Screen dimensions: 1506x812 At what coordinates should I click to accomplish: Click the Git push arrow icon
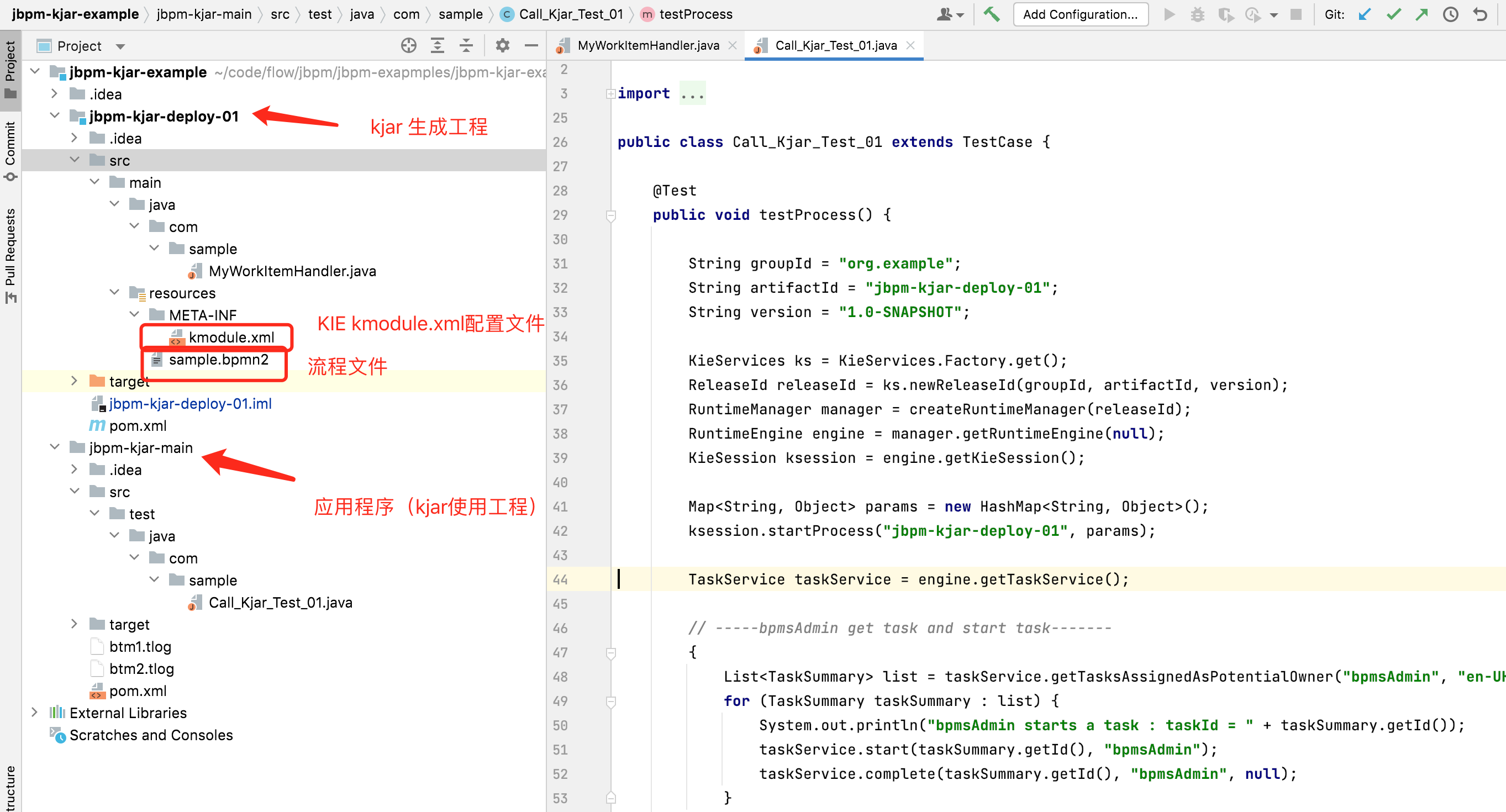(x=1421, y=14)
